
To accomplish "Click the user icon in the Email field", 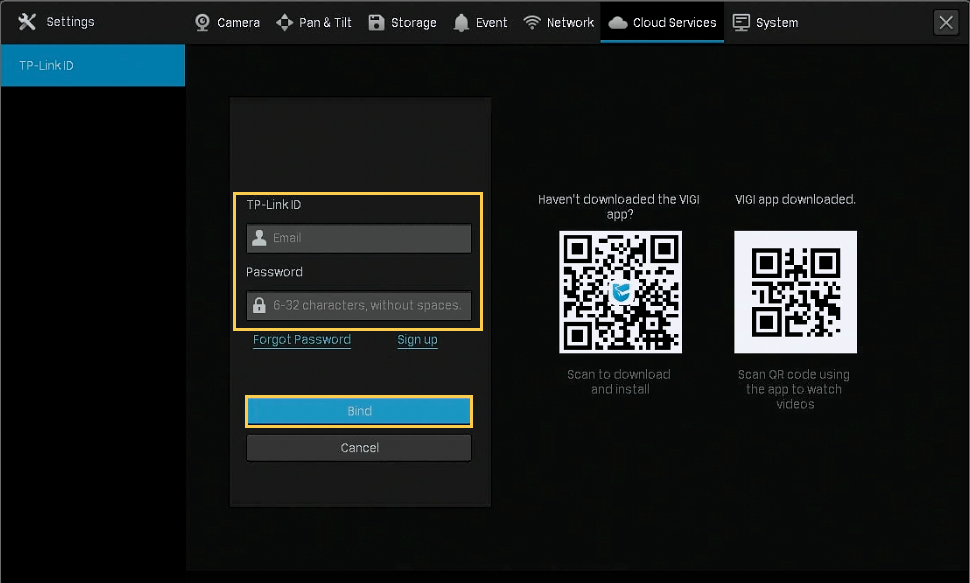I will [x=259, y=238].
